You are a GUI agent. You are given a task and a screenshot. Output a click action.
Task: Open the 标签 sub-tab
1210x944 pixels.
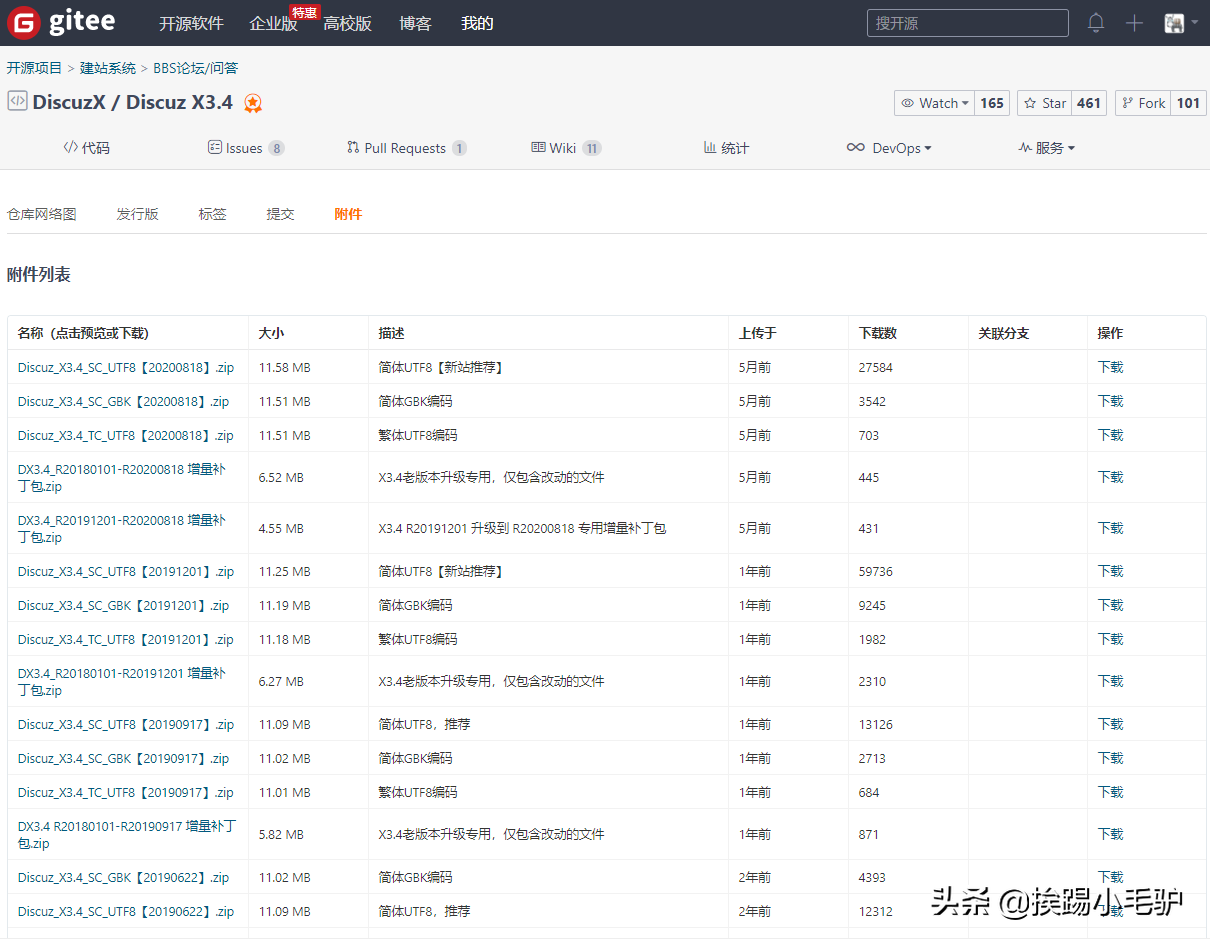[x=212, y=214]
